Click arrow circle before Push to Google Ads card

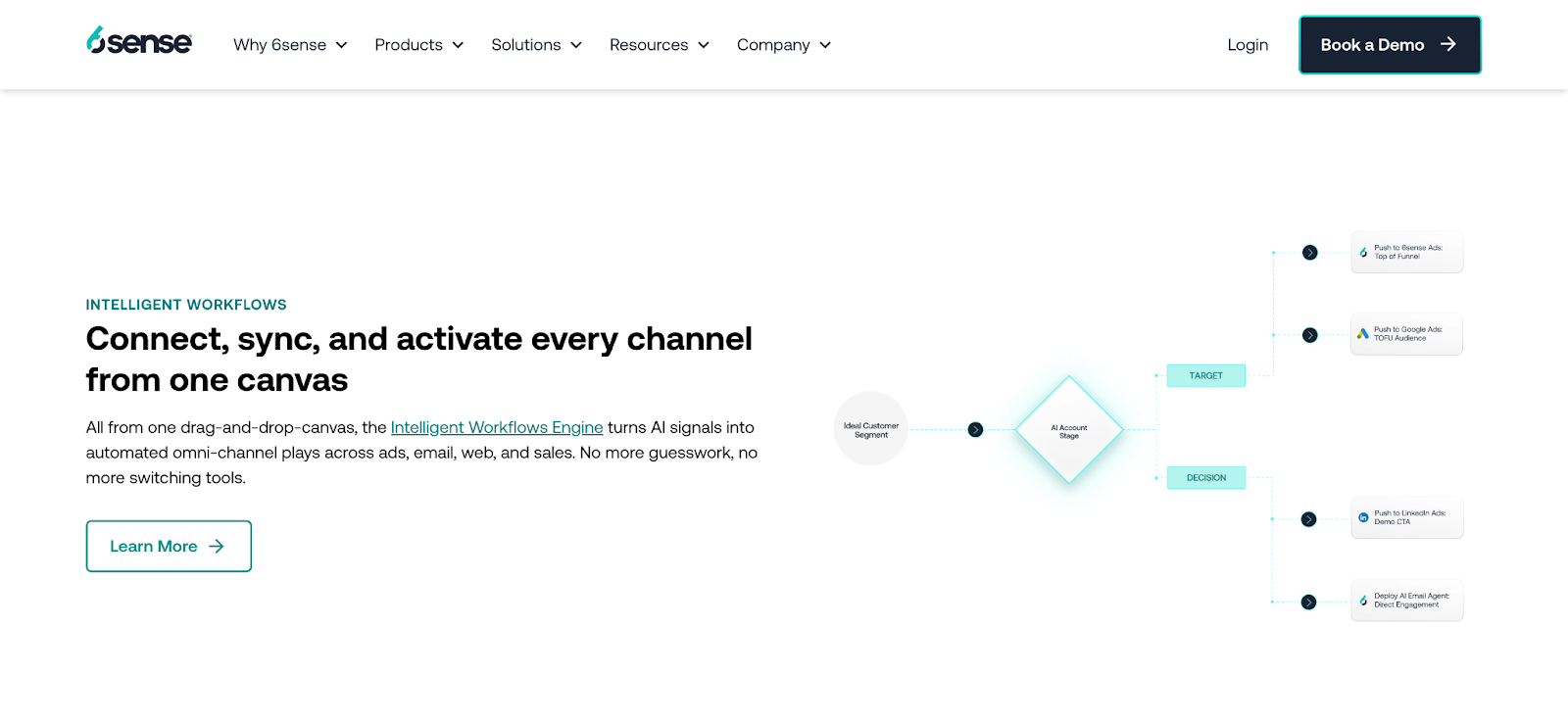coord(1309,335)
